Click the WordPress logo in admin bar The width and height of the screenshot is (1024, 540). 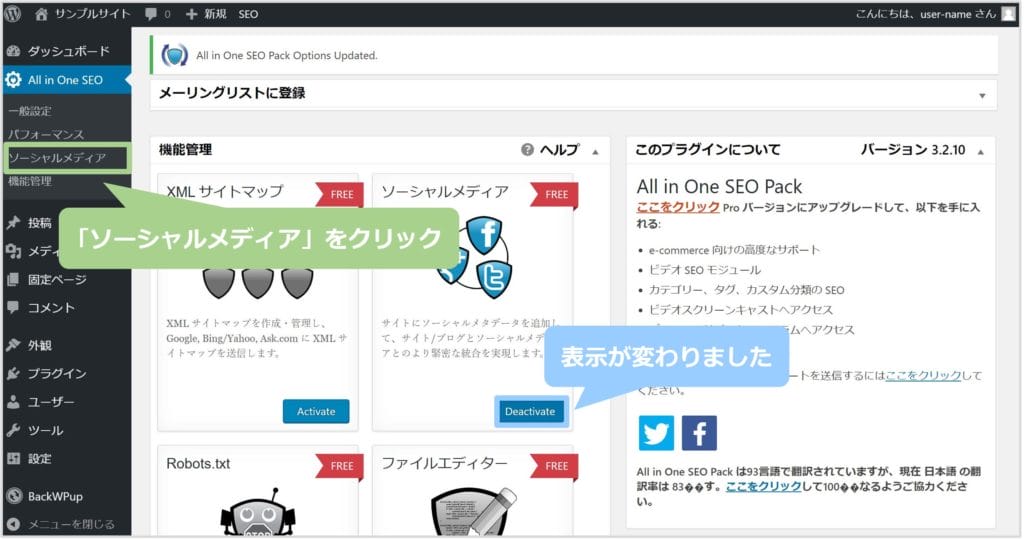pos(12,14)
